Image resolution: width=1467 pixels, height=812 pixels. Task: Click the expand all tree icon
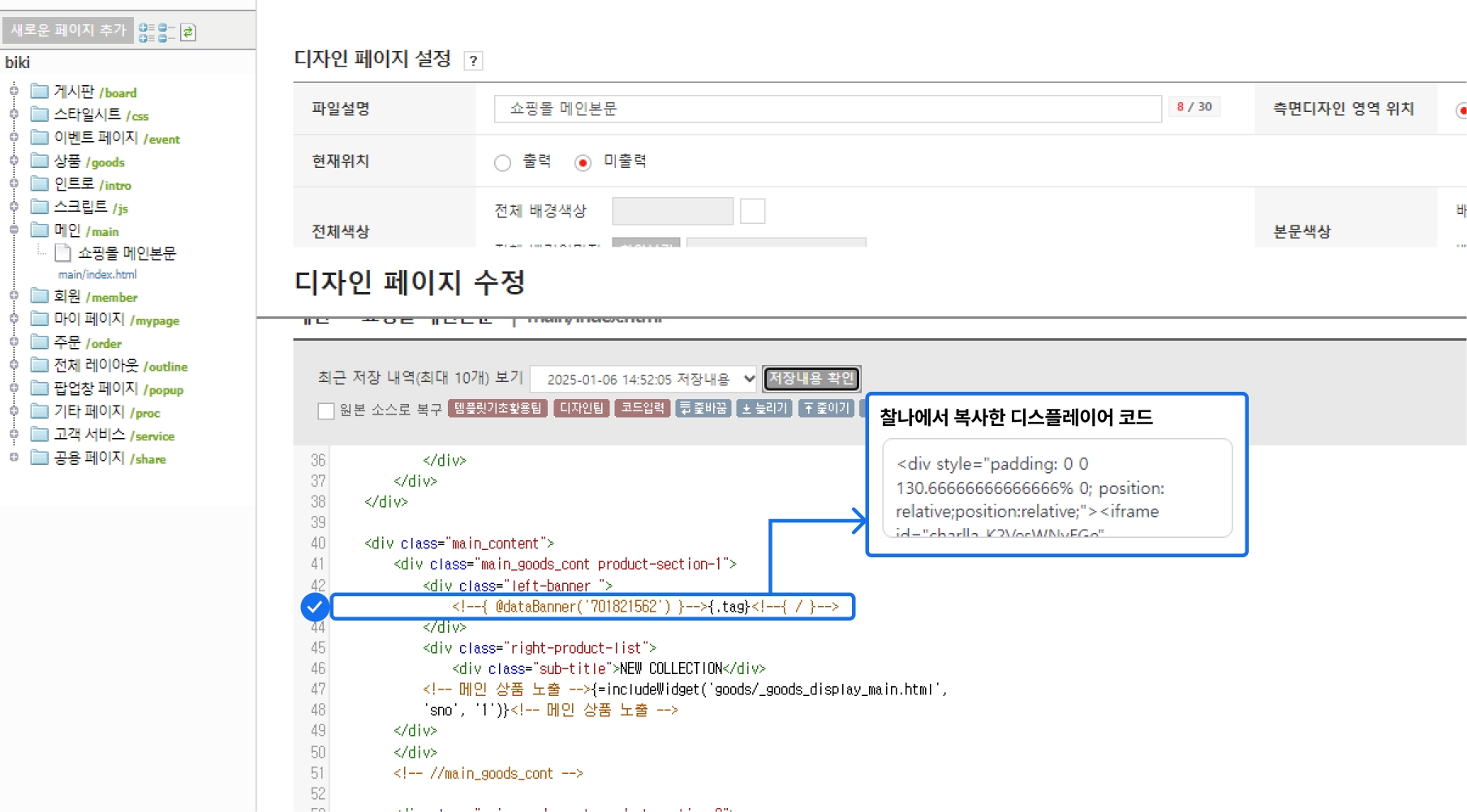[x=146, y=32]
